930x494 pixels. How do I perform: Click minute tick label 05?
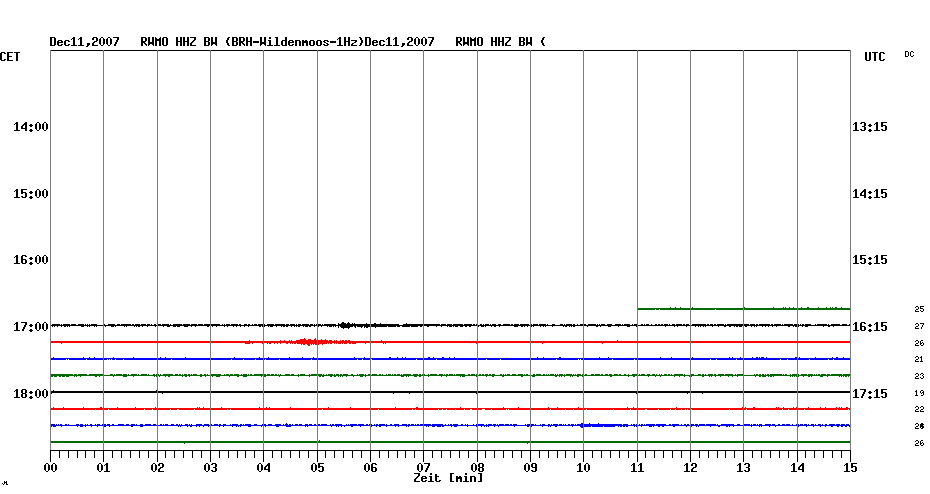[317, 467]
